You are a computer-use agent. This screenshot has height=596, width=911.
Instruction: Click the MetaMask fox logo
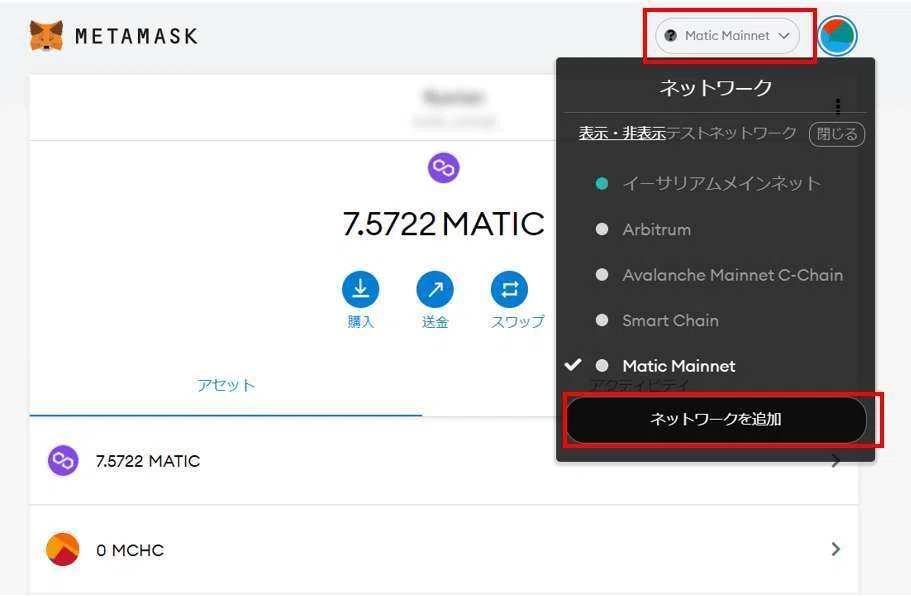pos(46,36)
